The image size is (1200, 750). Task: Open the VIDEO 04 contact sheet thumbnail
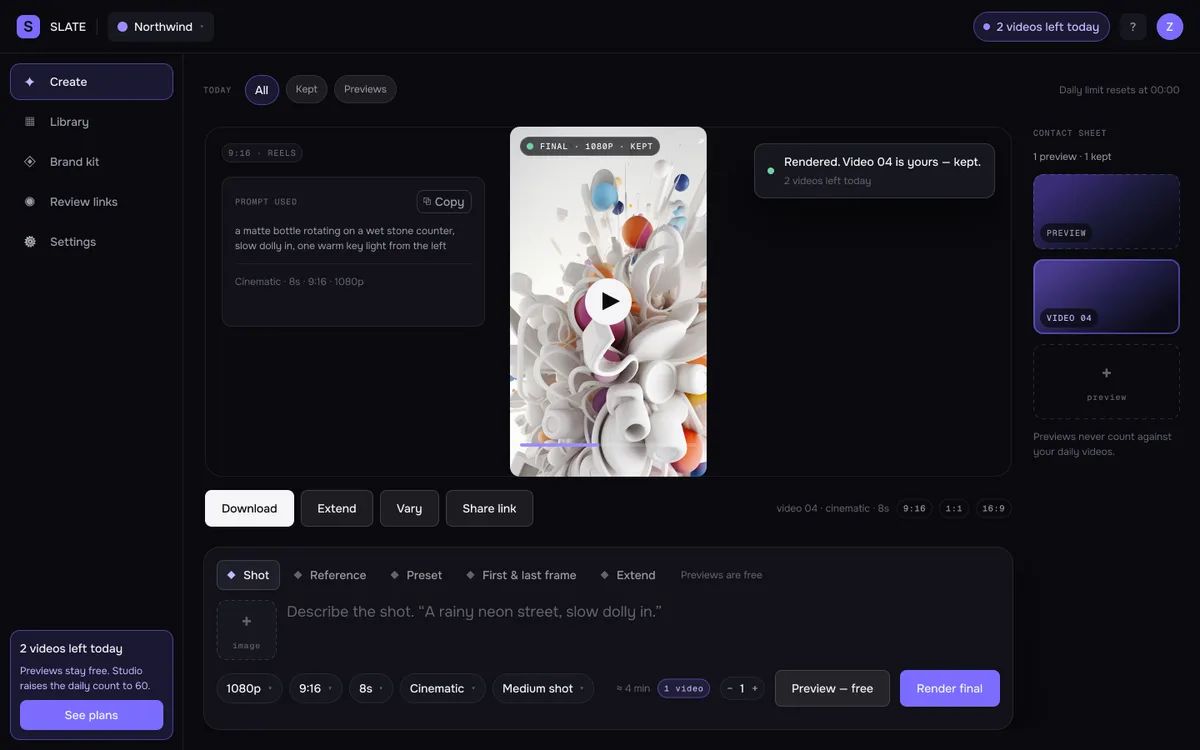pyautogui.click(x=1107, y=297)
